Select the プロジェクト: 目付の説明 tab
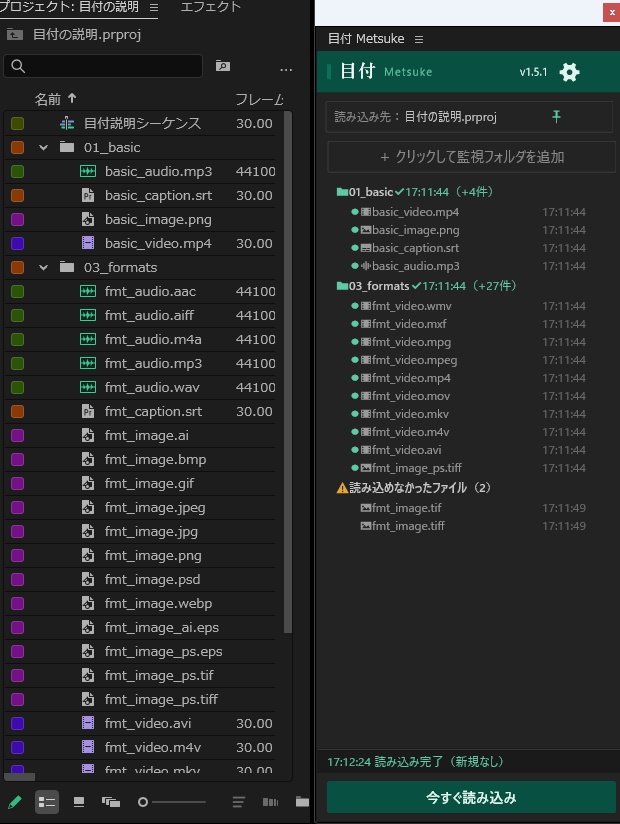620x824 pixels. (69, 7)
